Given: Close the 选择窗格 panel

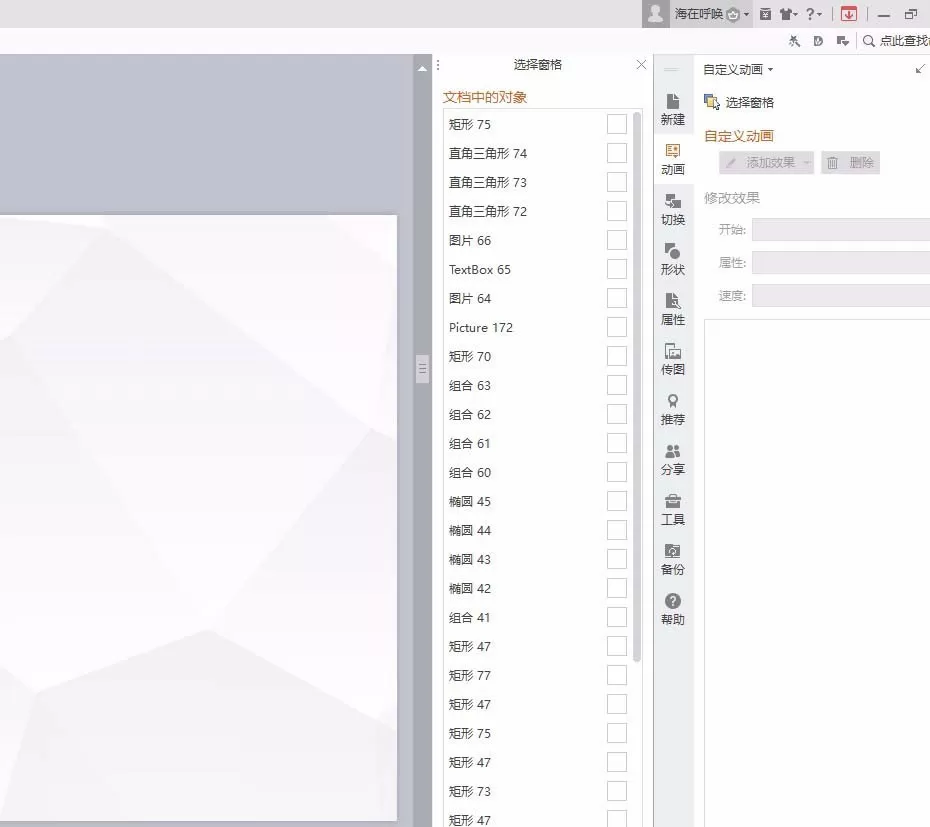Looking at the screenshot, I should (641, 65).
